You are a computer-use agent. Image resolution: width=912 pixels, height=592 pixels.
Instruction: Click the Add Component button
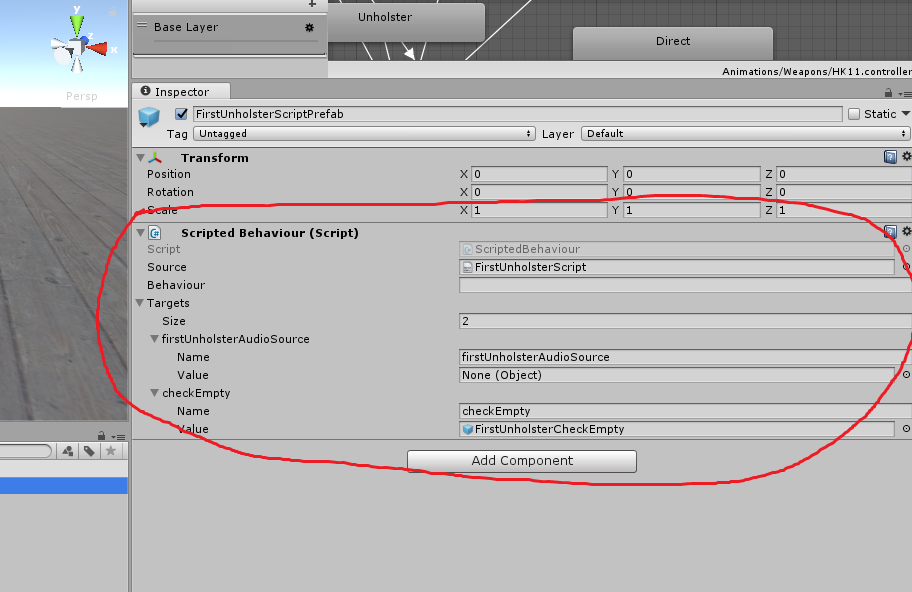(x=521, y=461)
